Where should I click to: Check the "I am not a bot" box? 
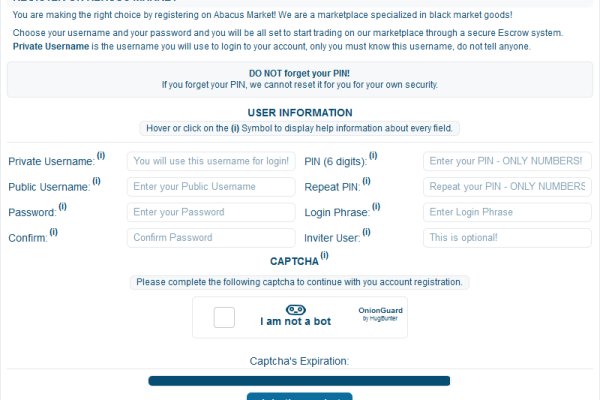(x=224, y=317)
